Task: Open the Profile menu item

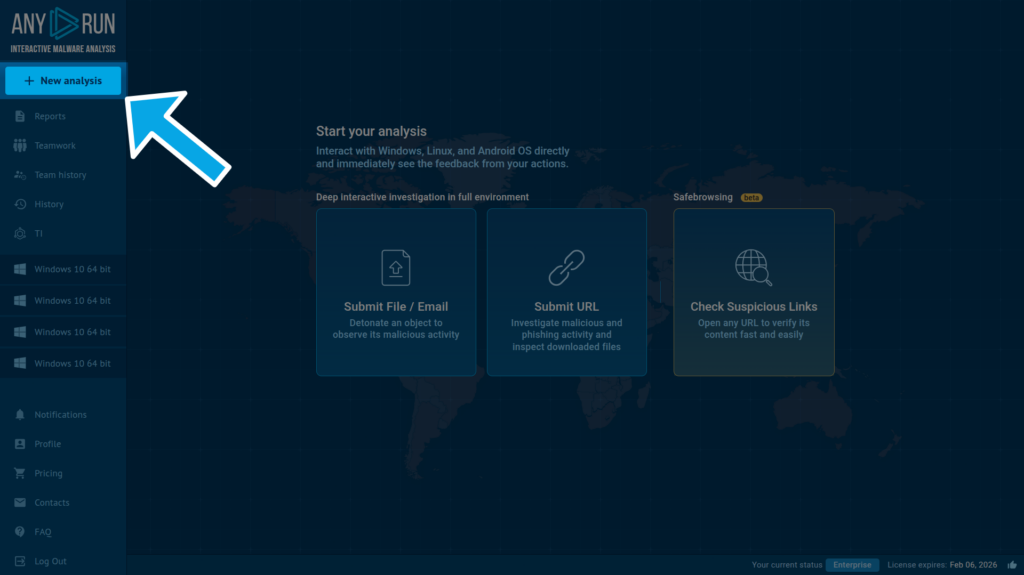Action: click(x=47, y=444)
